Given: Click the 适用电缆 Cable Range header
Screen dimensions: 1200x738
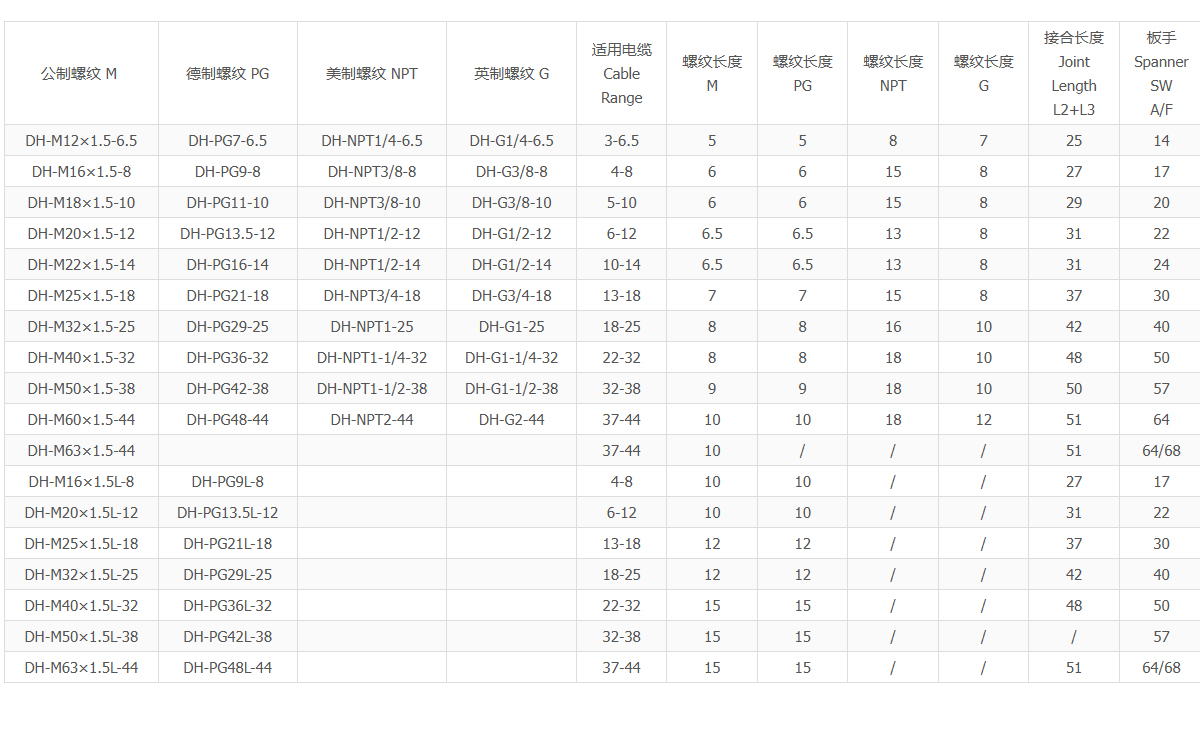Looking at the screenshot, I should (x=621, y=74).
